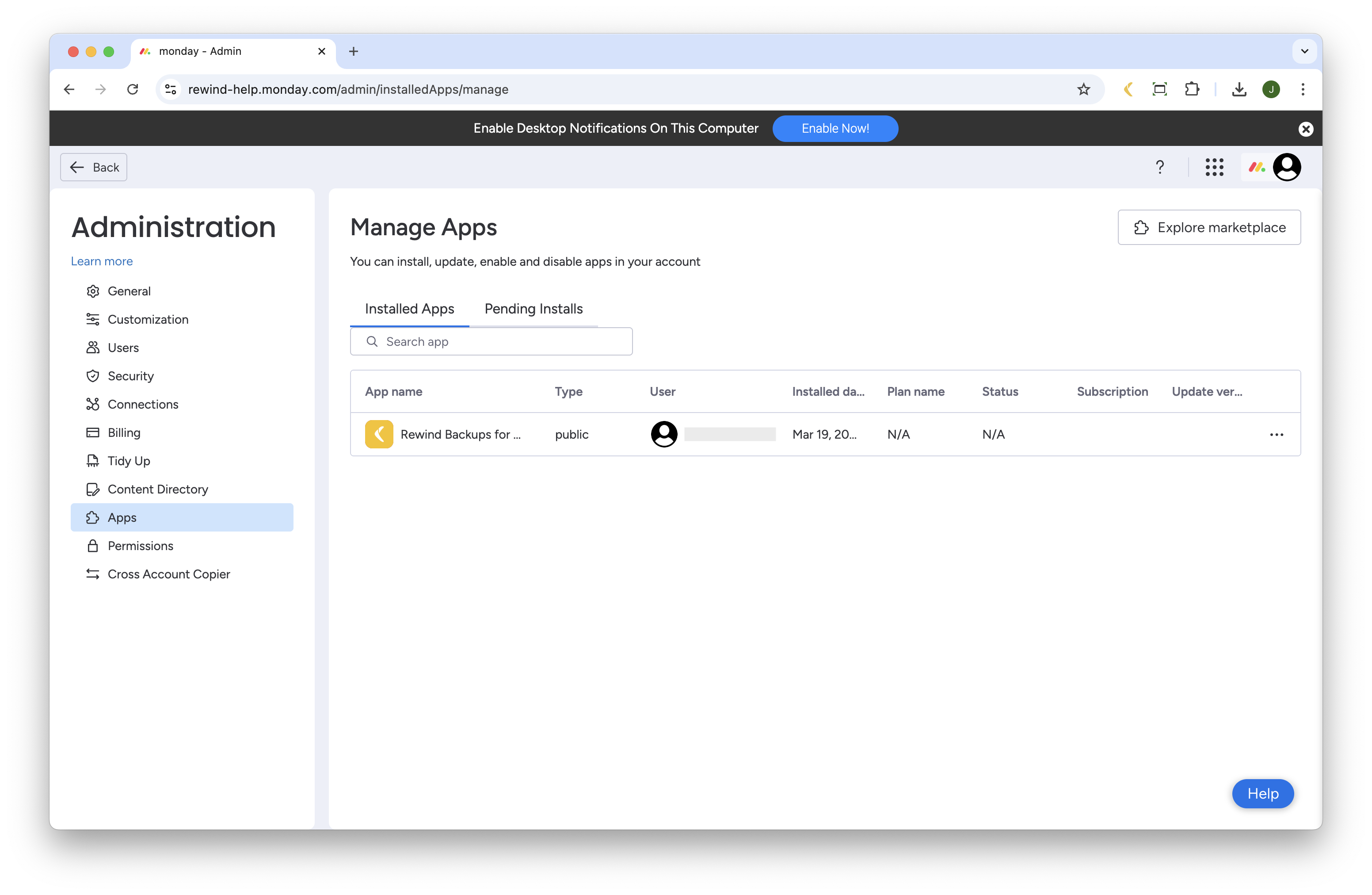Open Customization settings

click(x=182, y=319)
